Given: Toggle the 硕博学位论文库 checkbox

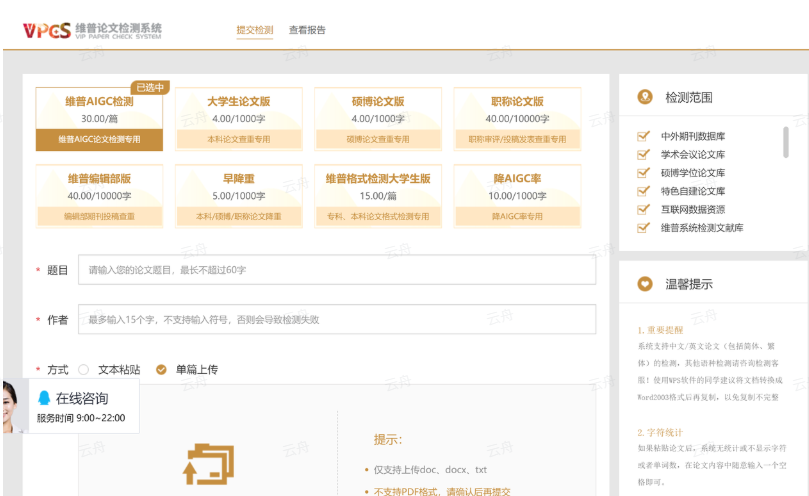Looking at the screenshot, I should coord(643,173).
